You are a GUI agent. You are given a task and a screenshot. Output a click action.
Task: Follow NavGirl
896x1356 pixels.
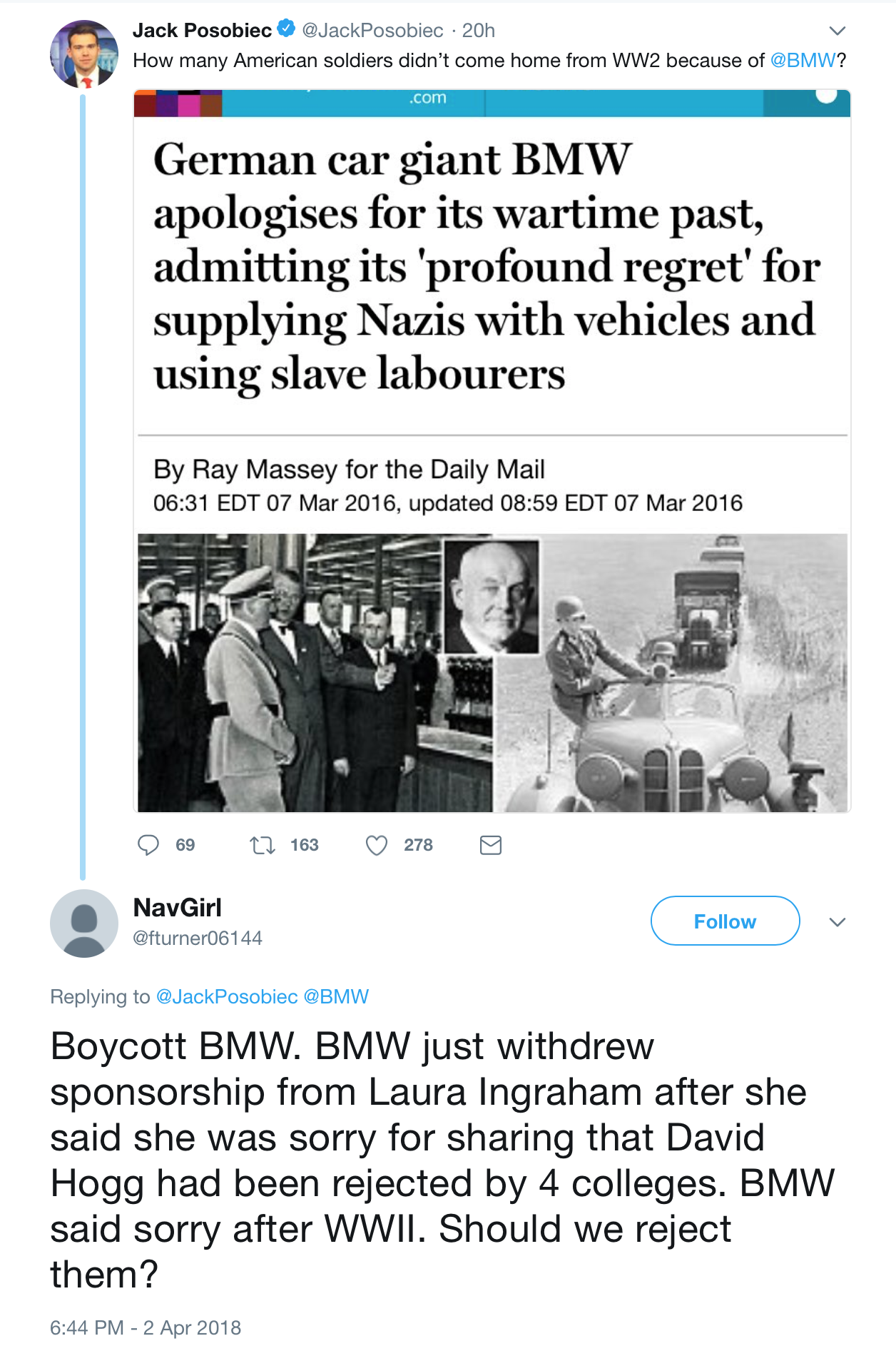(x=725, y=921)
